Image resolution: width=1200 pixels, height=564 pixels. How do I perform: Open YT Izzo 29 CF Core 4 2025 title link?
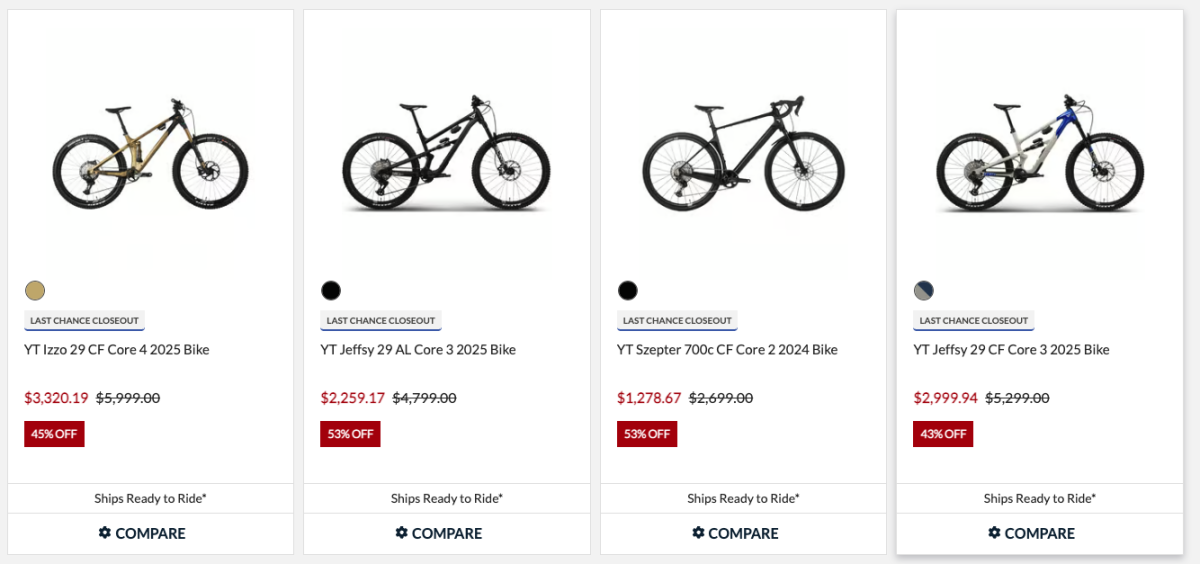click(x=117, y=350)
